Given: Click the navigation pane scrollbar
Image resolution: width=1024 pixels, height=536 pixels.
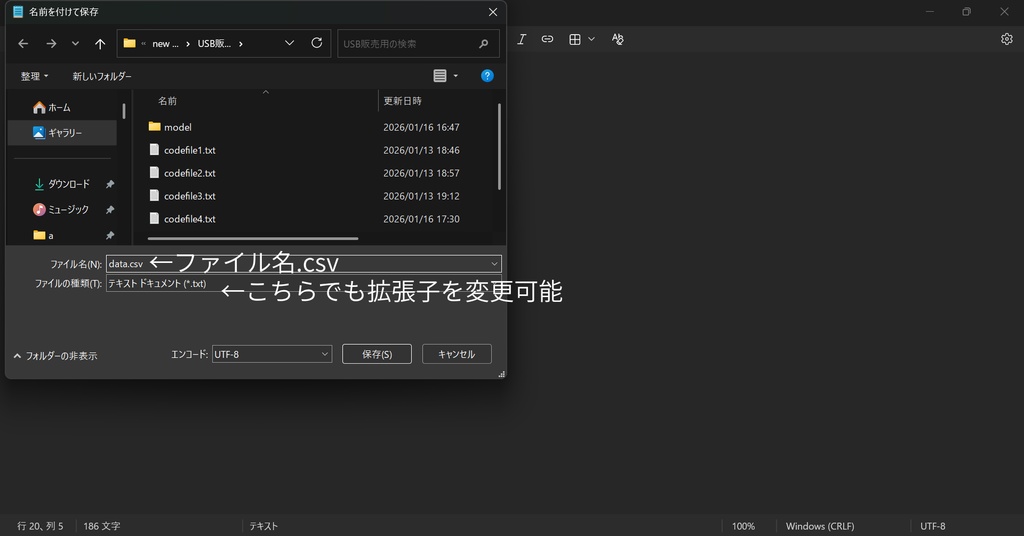Looking at the screenshot, I should [x=123, y=111].
